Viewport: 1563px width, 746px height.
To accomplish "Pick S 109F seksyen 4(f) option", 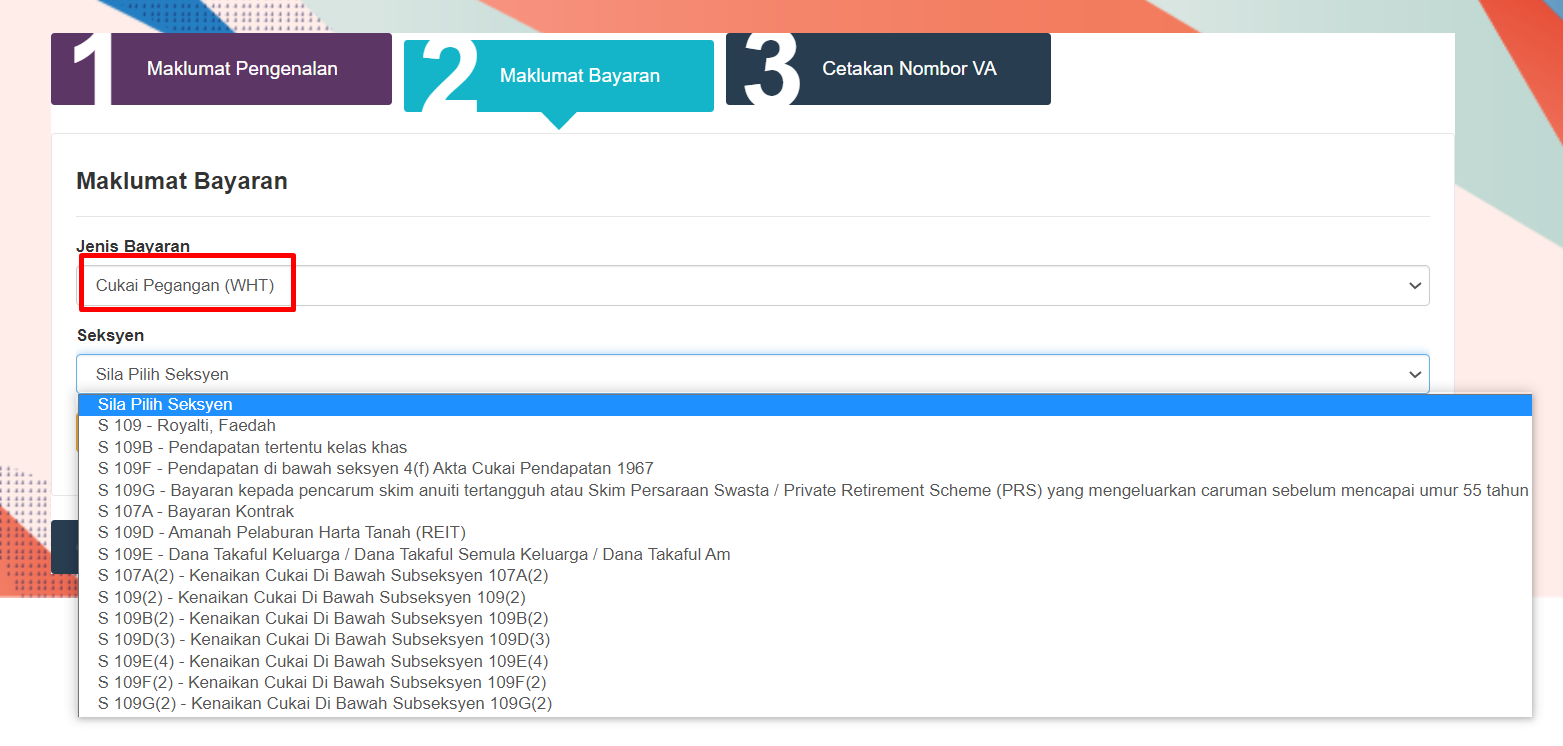I will pos(375,468).
